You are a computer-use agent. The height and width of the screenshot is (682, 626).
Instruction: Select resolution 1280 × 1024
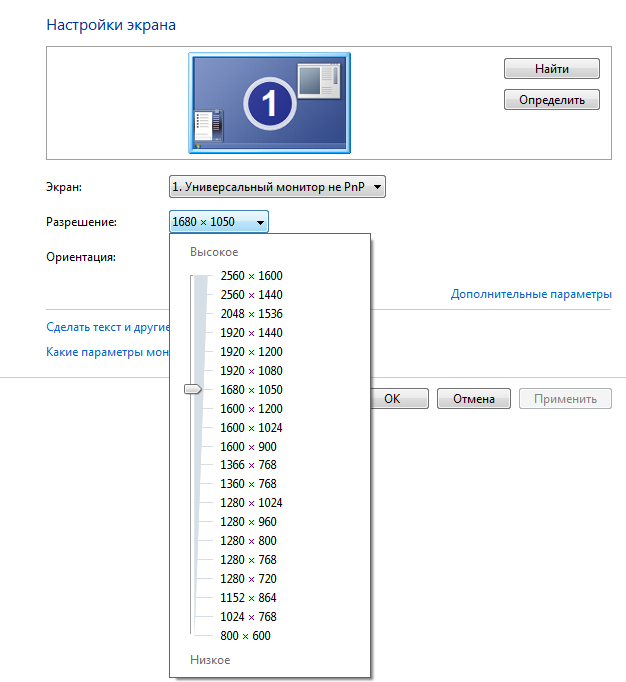pyautogui.click(x=251, y=503)
